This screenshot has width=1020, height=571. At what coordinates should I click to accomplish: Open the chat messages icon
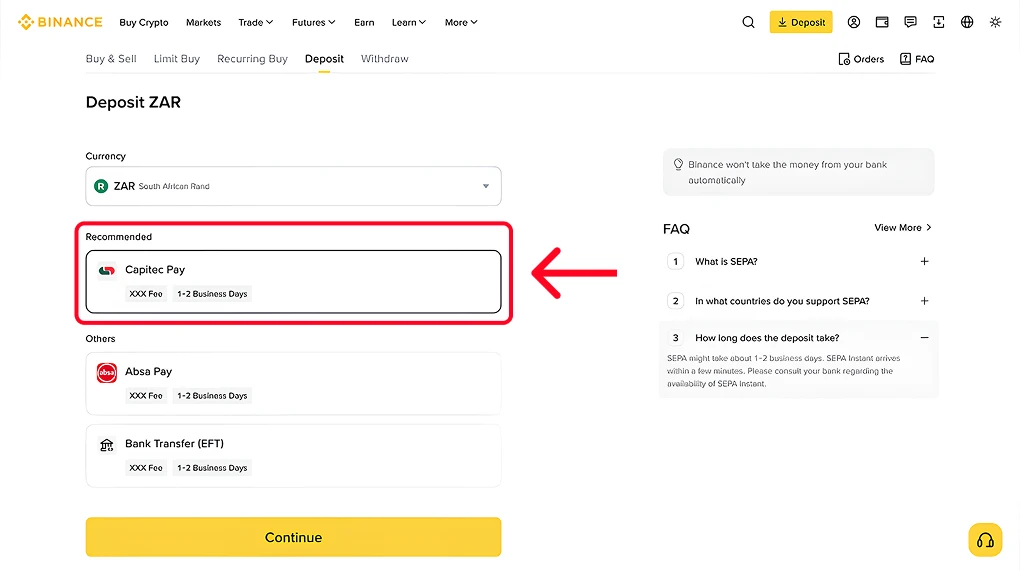910,22
